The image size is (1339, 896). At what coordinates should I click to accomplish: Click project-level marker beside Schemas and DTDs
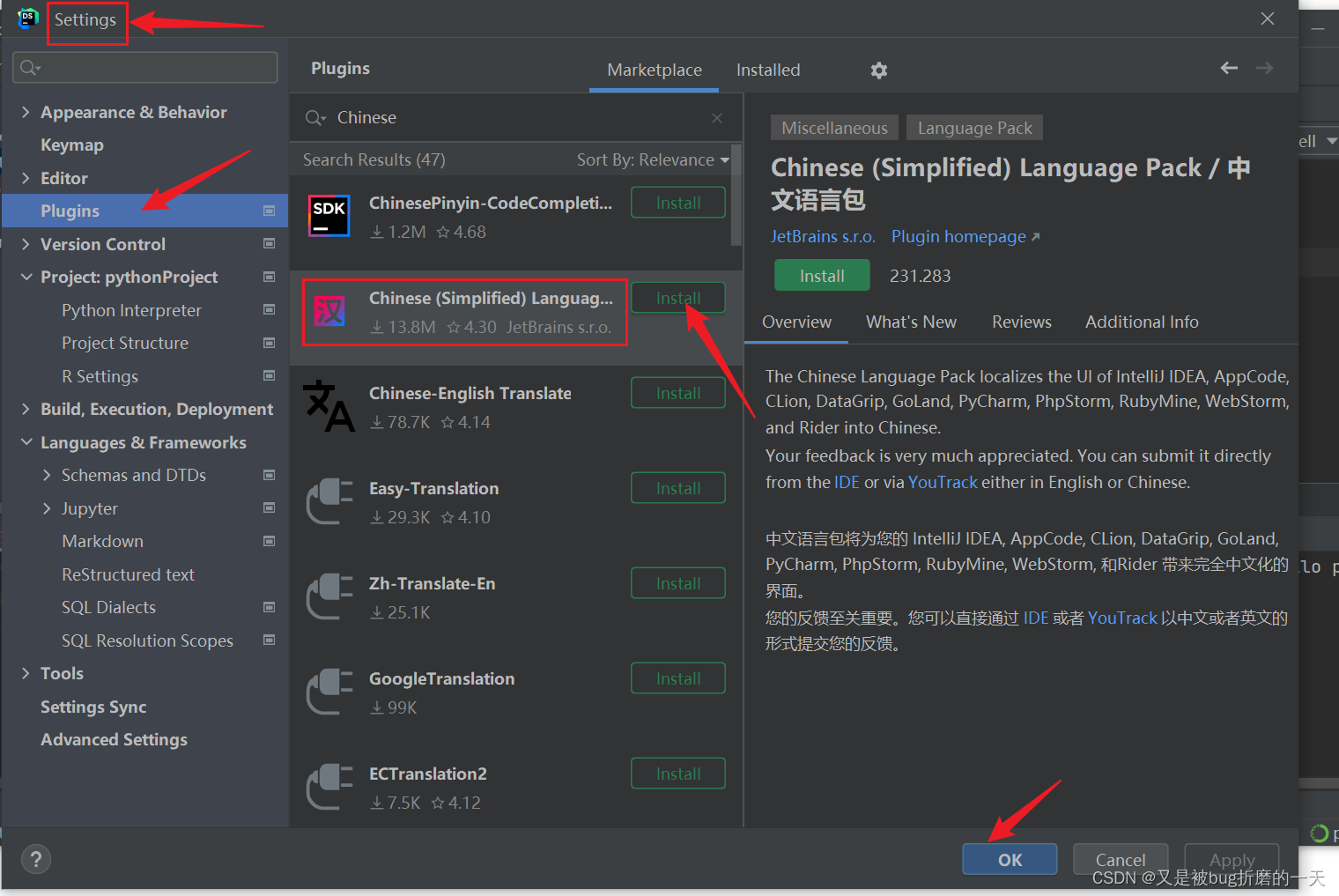(x=270, y=475)
